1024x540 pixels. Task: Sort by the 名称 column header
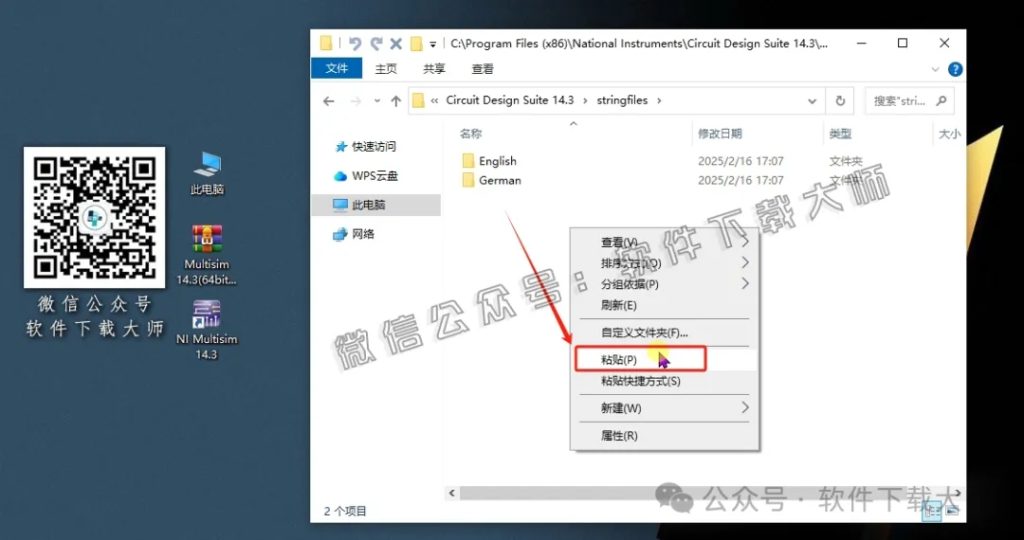(x=470, y=133)
